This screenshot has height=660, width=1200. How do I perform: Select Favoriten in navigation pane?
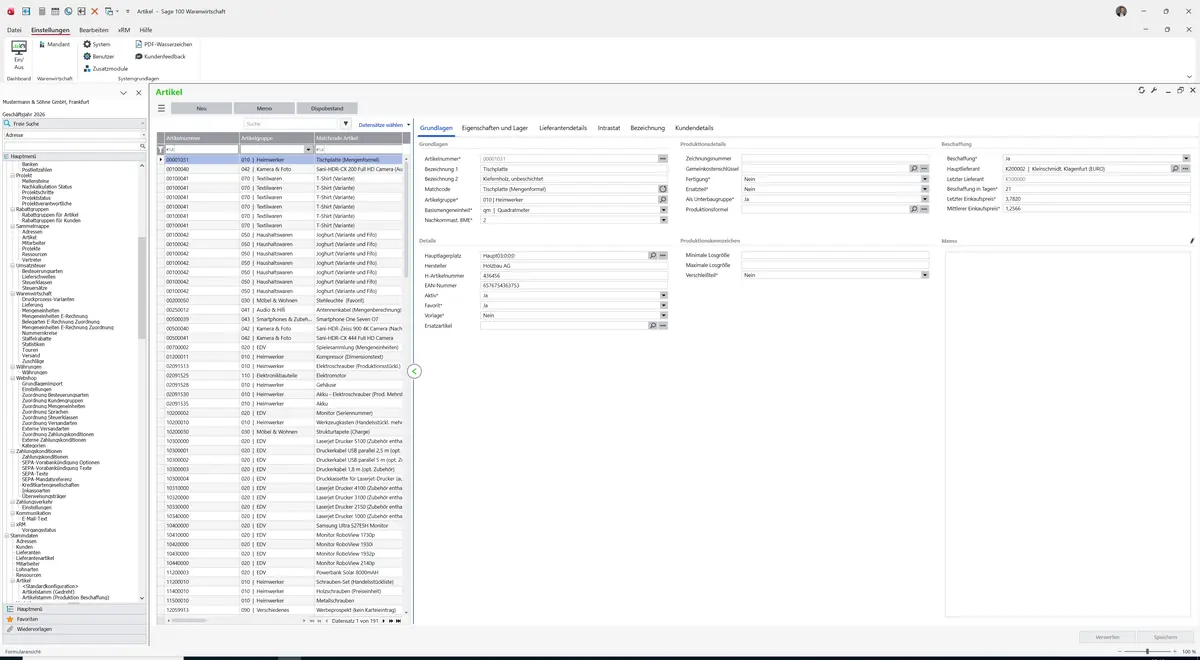click(x=75, y=619)
